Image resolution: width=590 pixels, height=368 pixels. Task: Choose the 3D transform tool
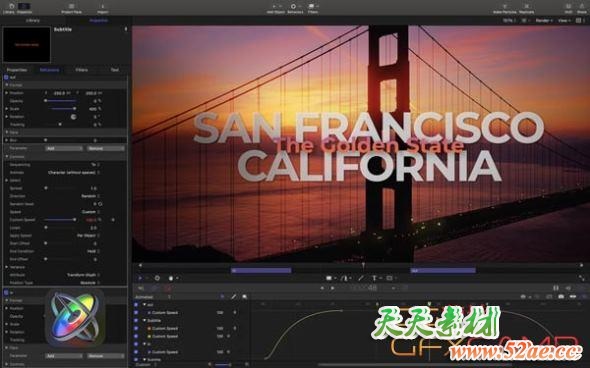pyautogui.click(x=157, y=278)
